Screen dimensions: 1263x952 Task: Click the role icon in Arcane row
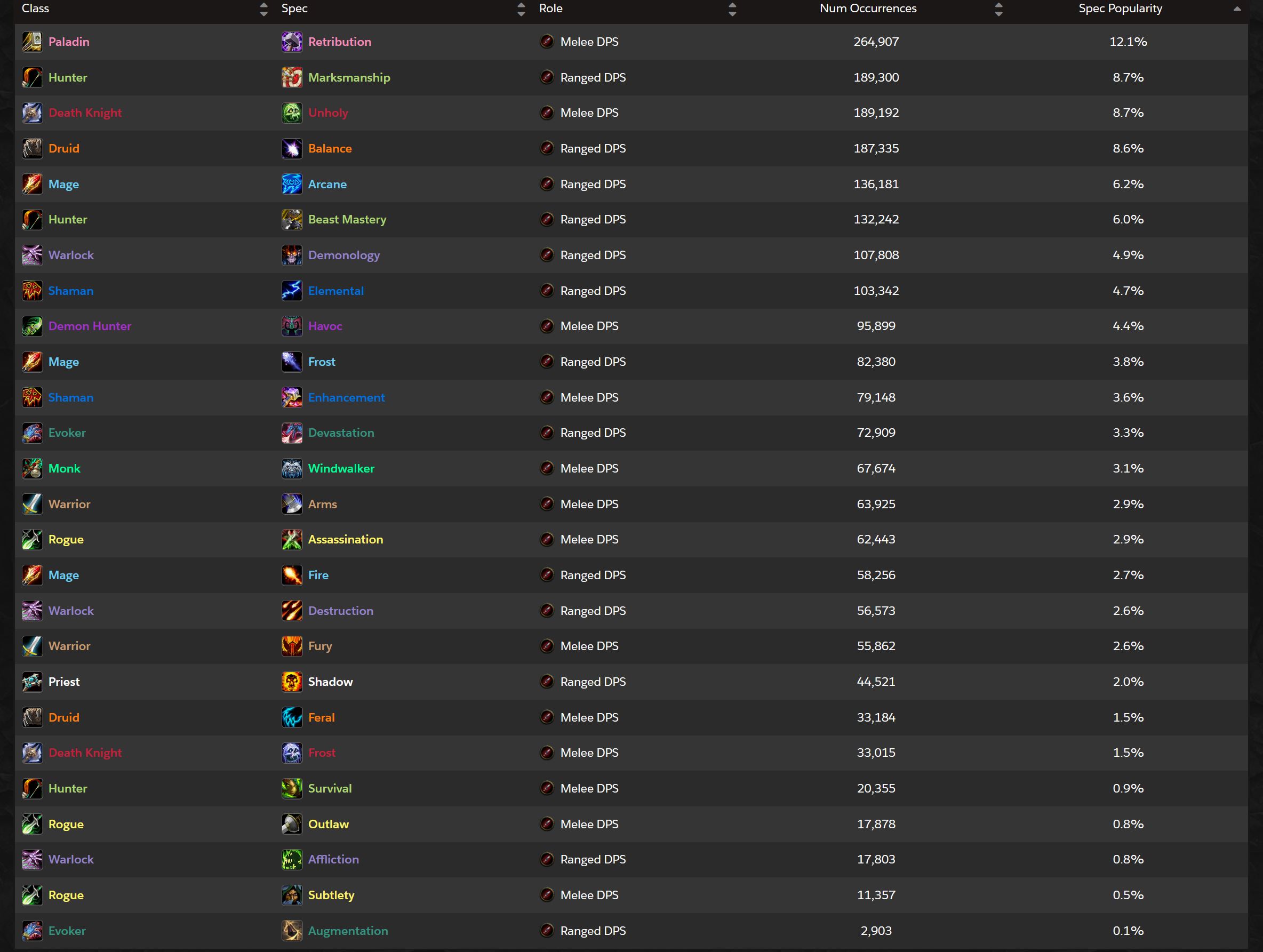tap(547, 184)
